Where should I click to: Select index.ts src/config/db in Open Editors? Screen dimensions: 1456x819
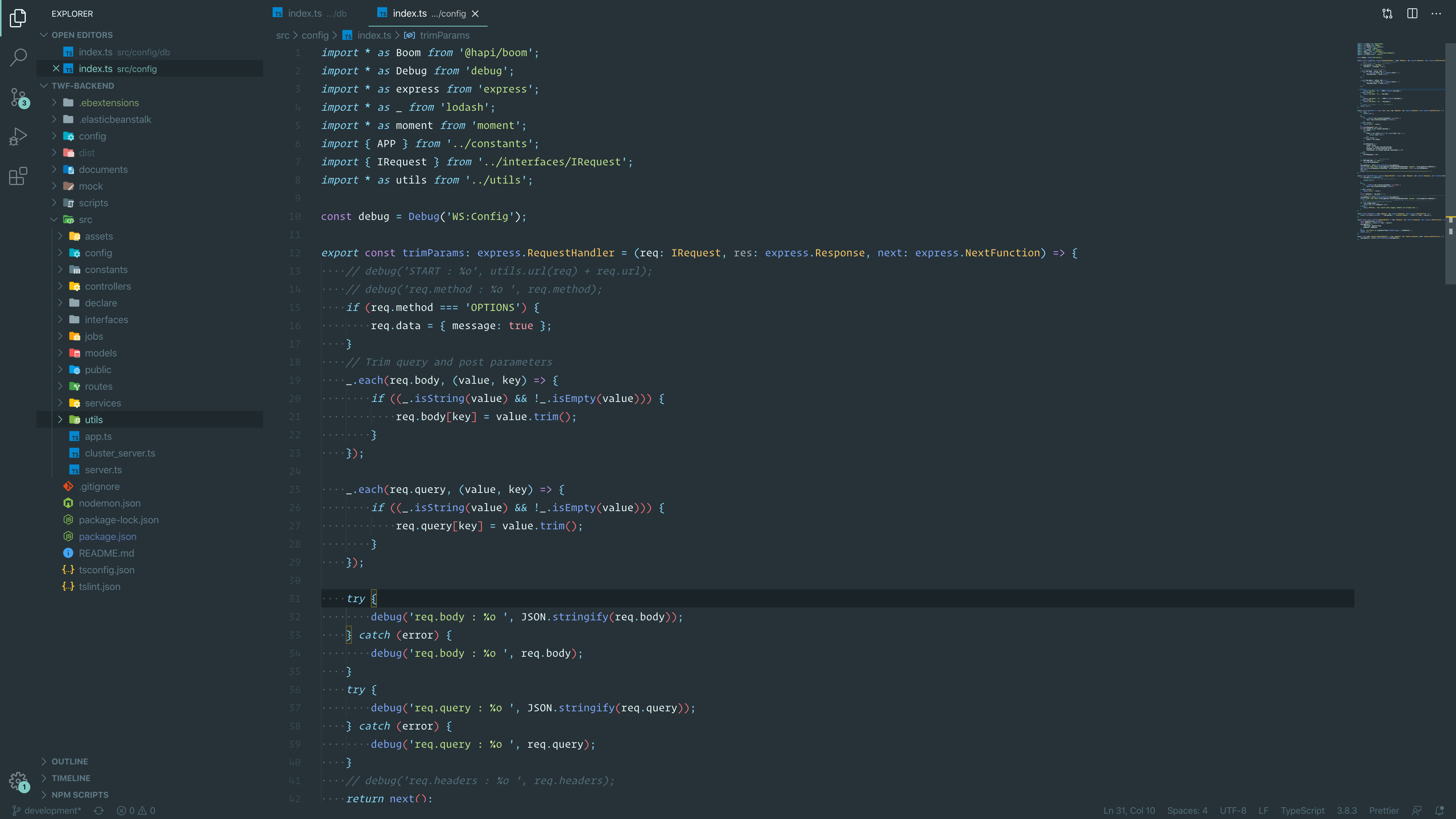pos(150,52)
